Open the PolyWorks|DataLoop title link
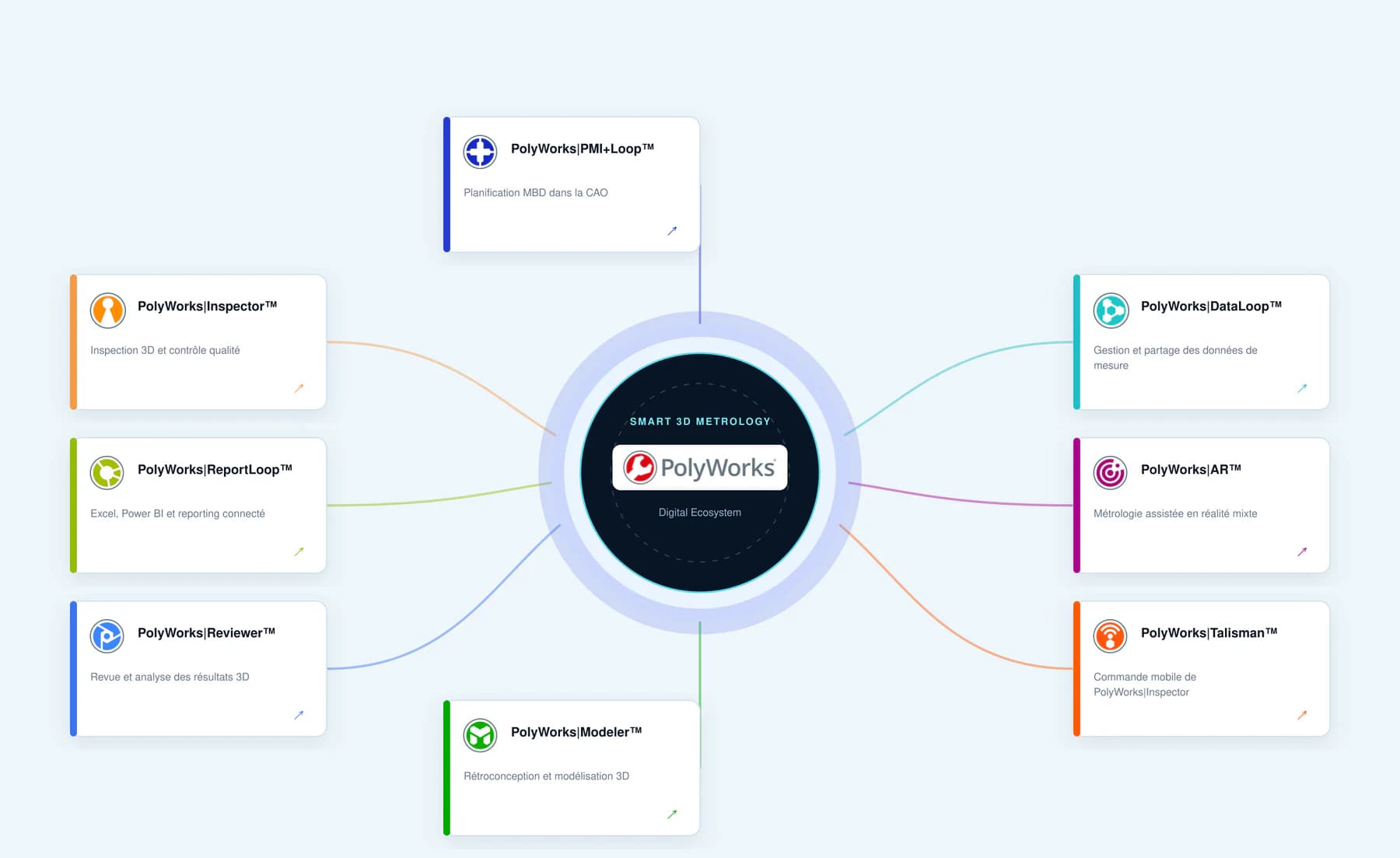 pyautogui.click(x=1211, y=306)
